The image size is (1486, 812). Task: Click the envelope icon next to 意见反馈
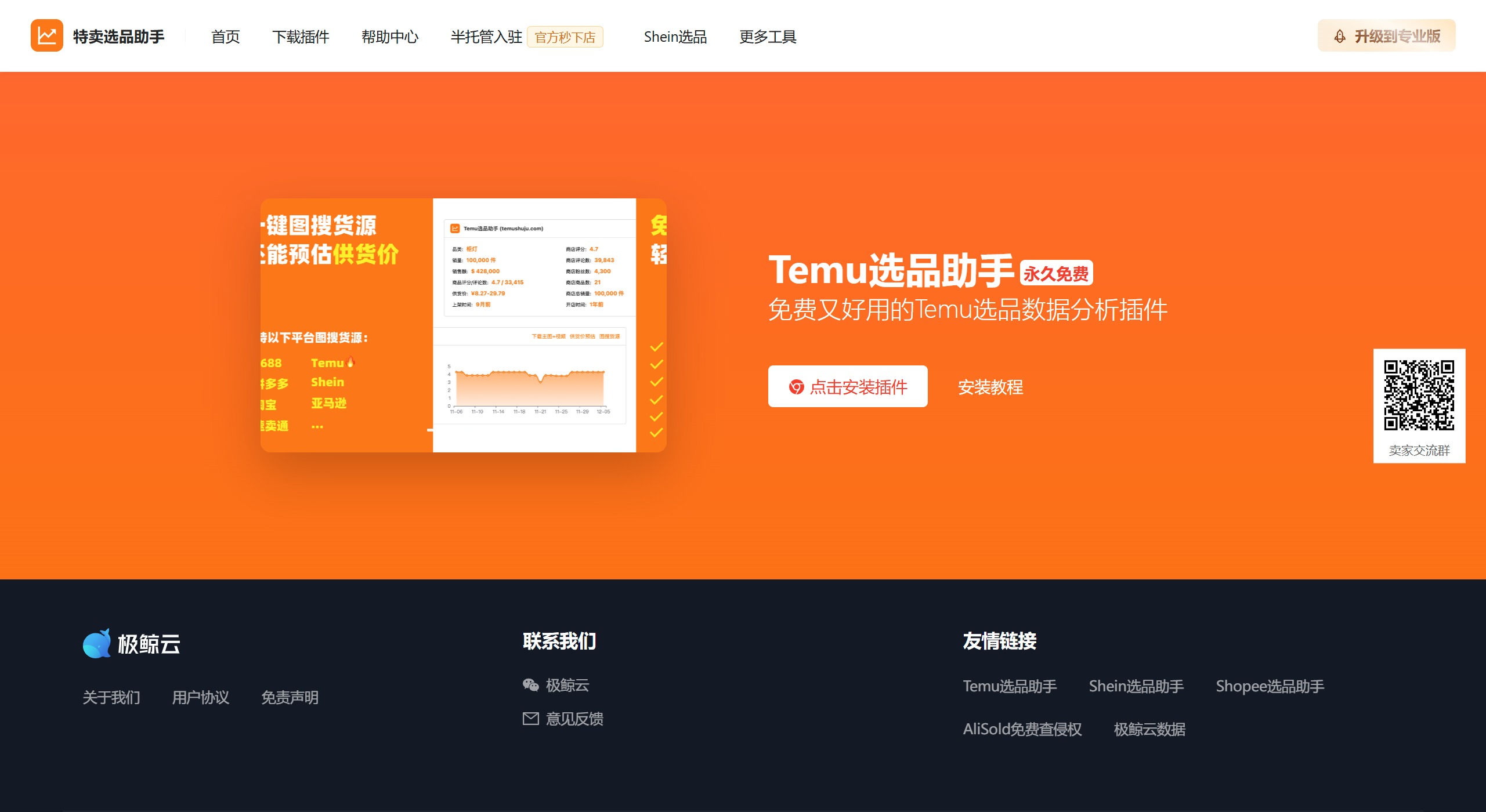click(530, 719)
